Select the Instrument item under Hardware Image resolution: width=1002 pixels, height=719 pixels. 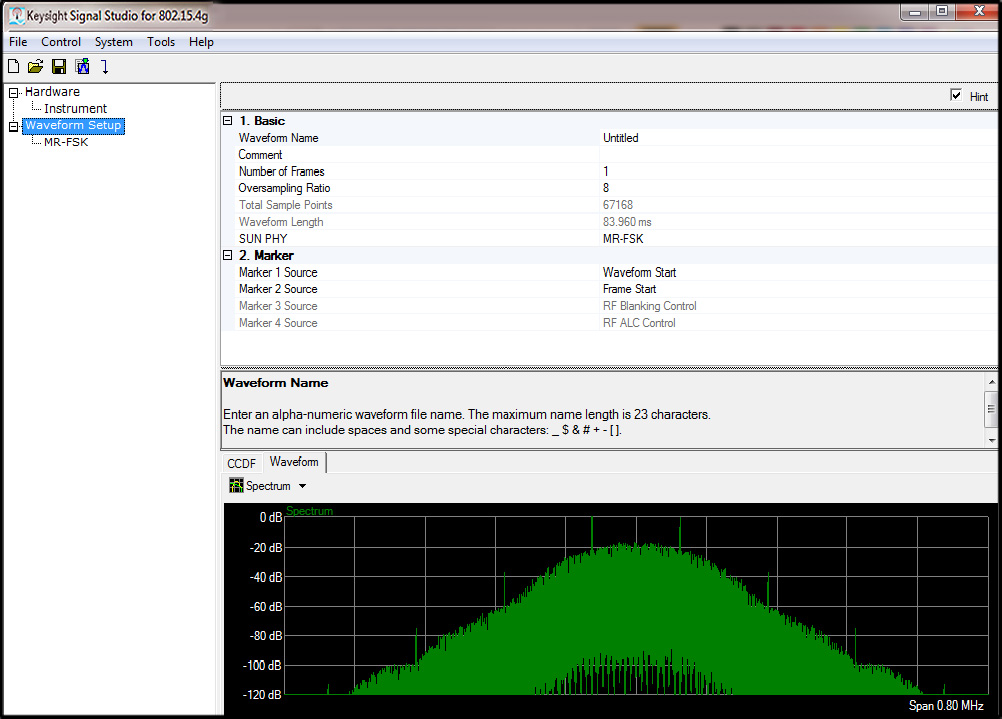click(74, 108)
